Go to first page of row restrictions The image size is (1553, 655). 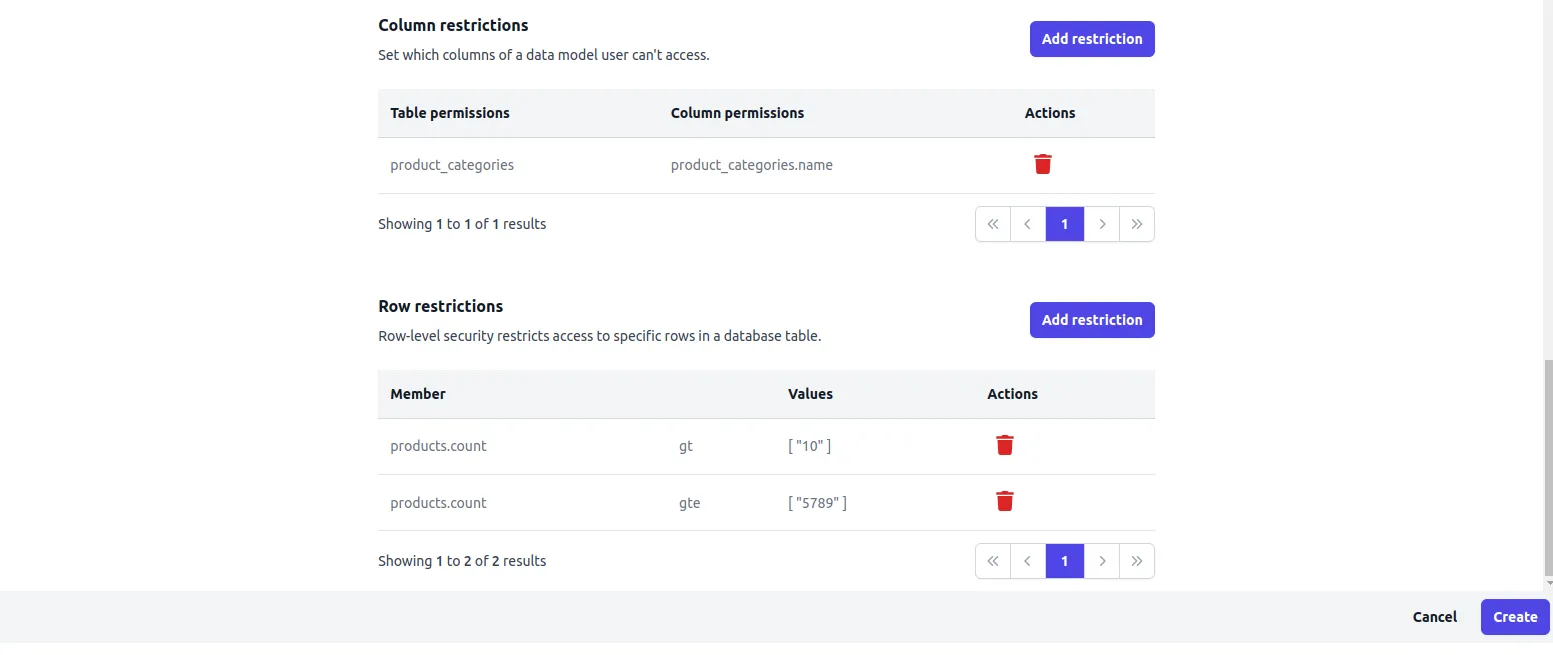(993, 561)
